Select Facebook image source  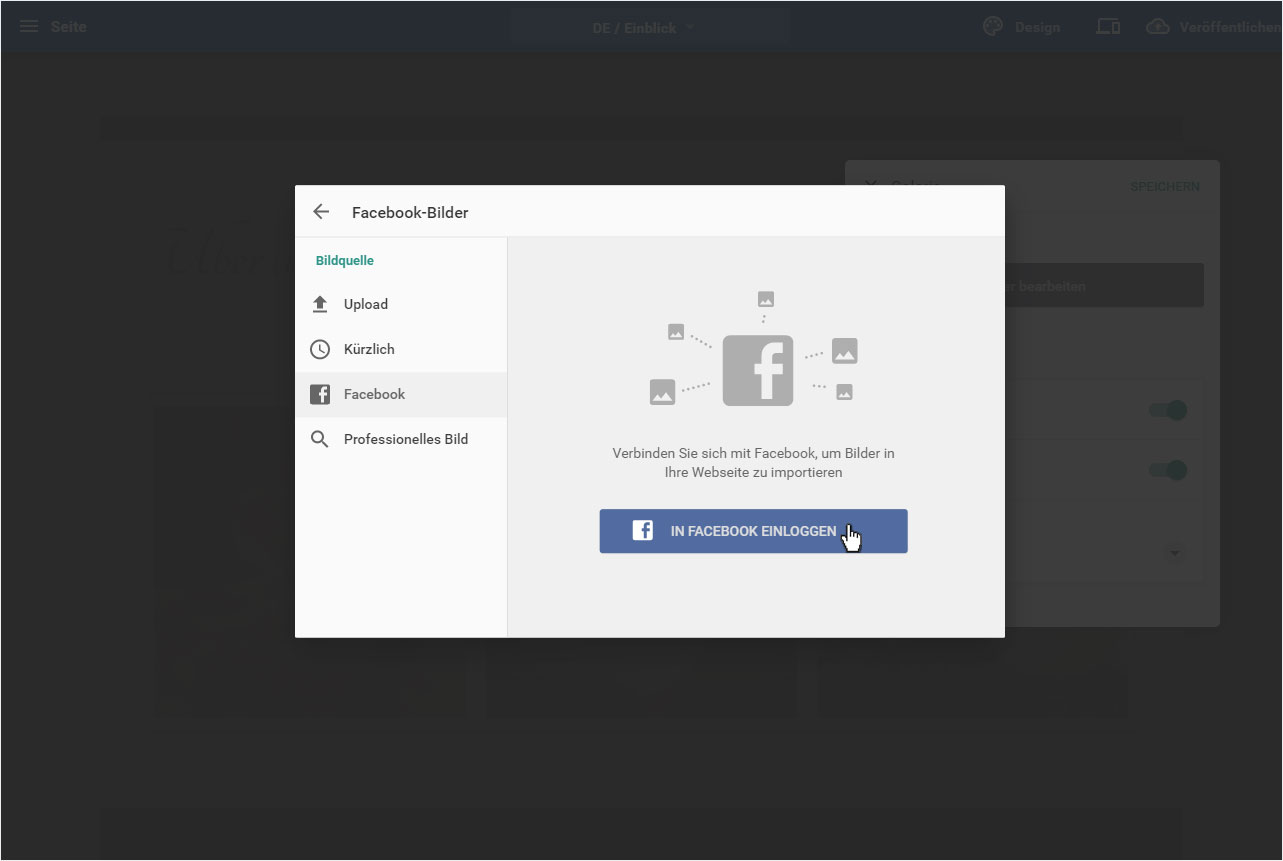tap(401, 394)
